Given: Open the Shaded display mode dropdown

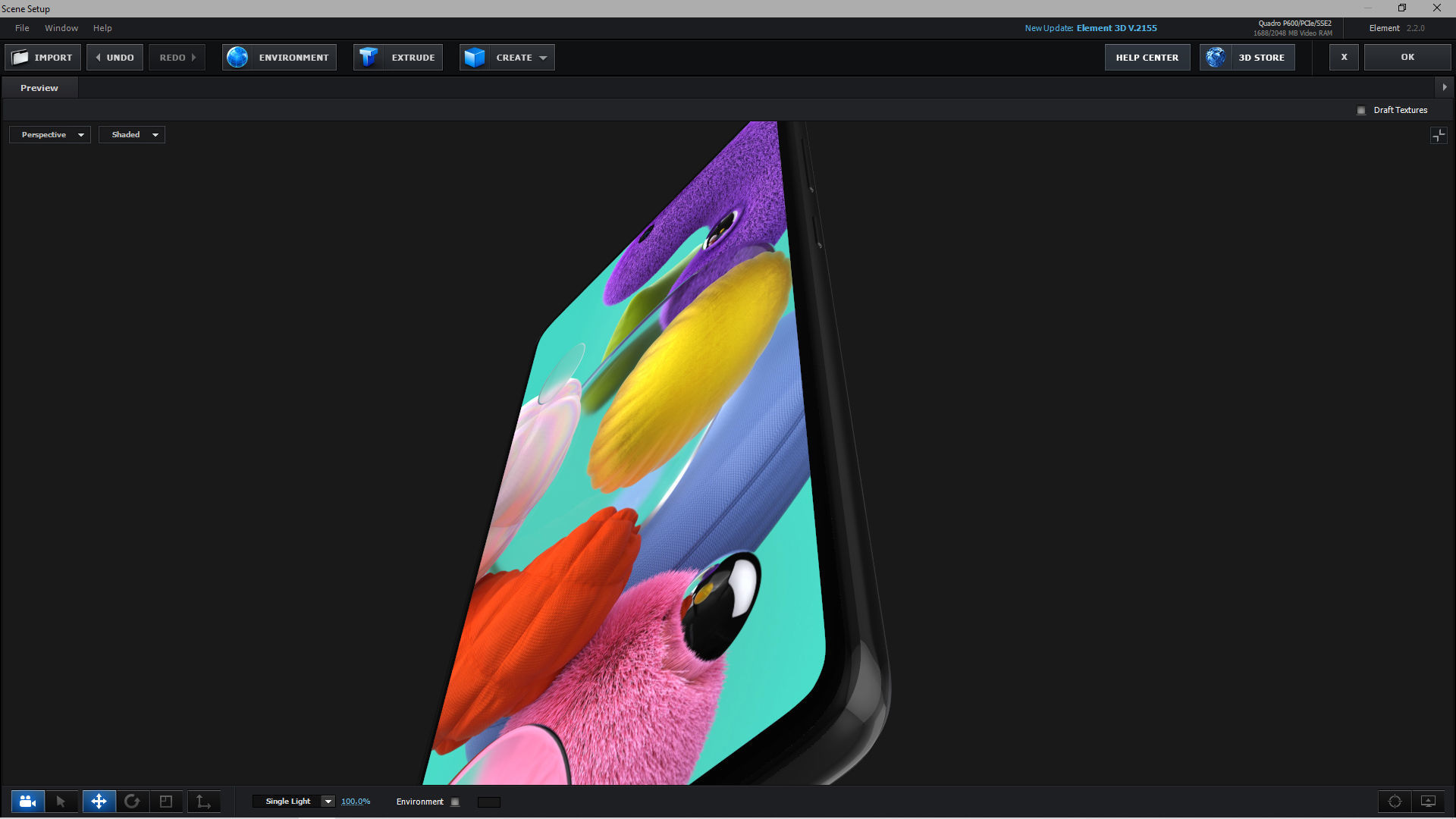Looking at the screenshot, I should (132, 135).
